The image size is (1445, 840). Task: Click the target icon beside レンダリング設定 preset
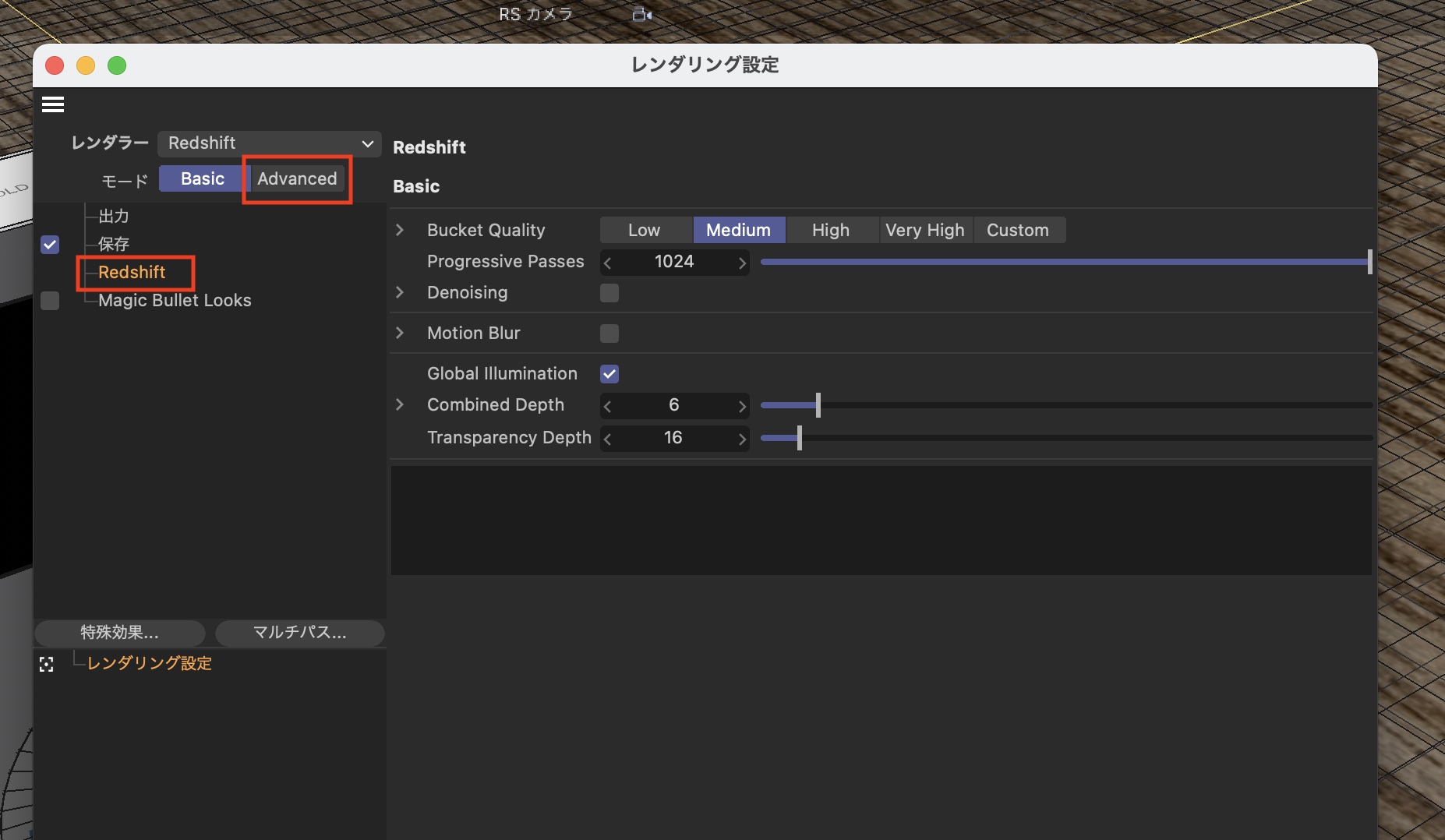point(47,664)
